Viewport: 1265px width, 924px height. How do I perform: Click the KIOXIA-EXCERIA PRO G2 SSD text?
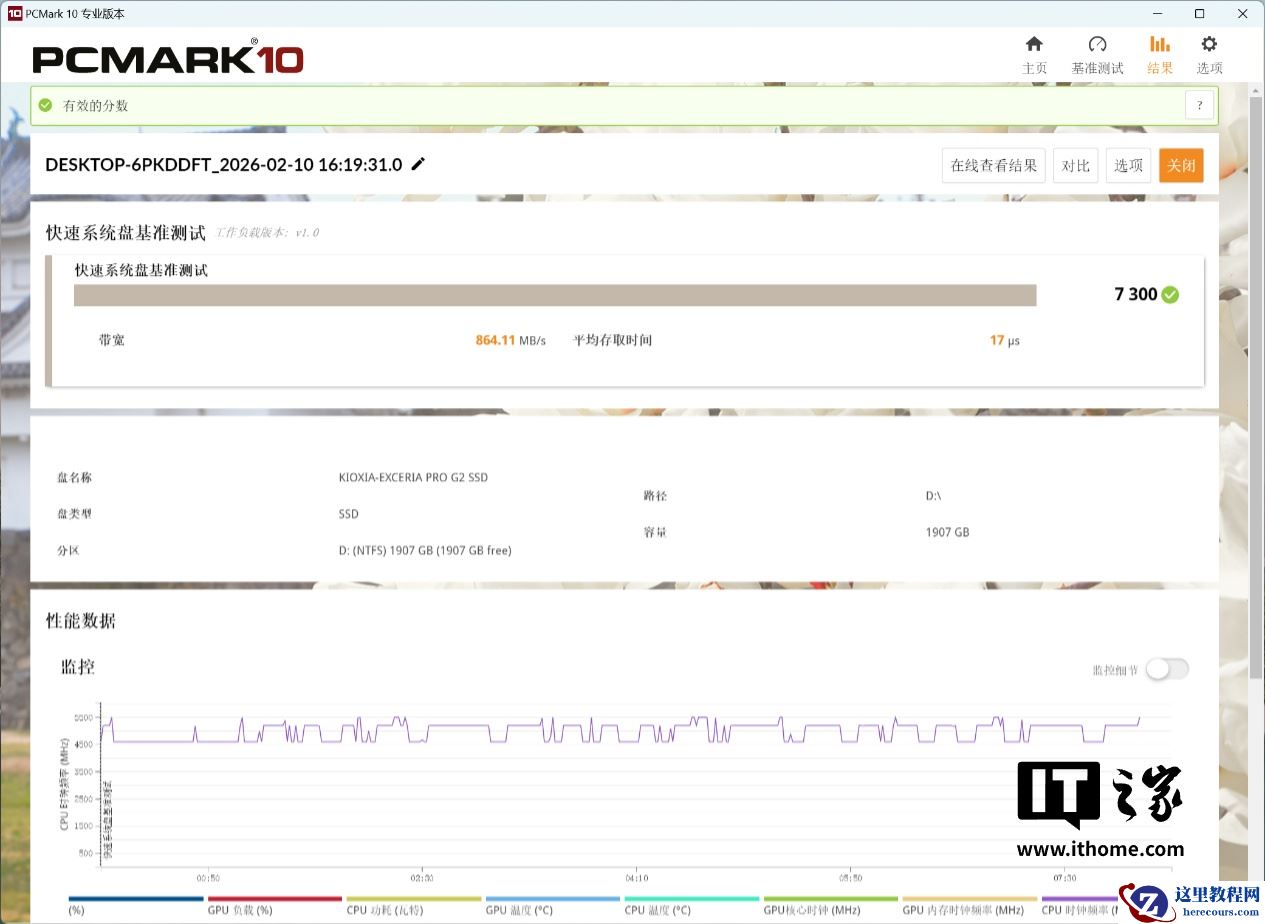pos(413,478)
